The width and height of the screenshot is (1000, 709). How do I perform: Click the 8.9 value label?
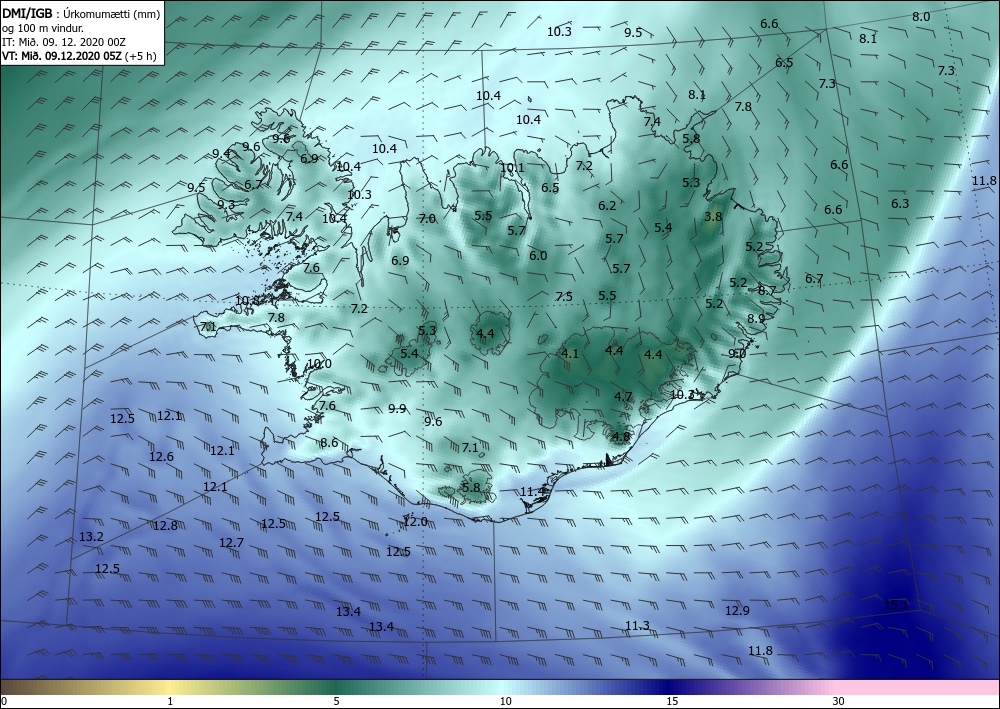756,319
